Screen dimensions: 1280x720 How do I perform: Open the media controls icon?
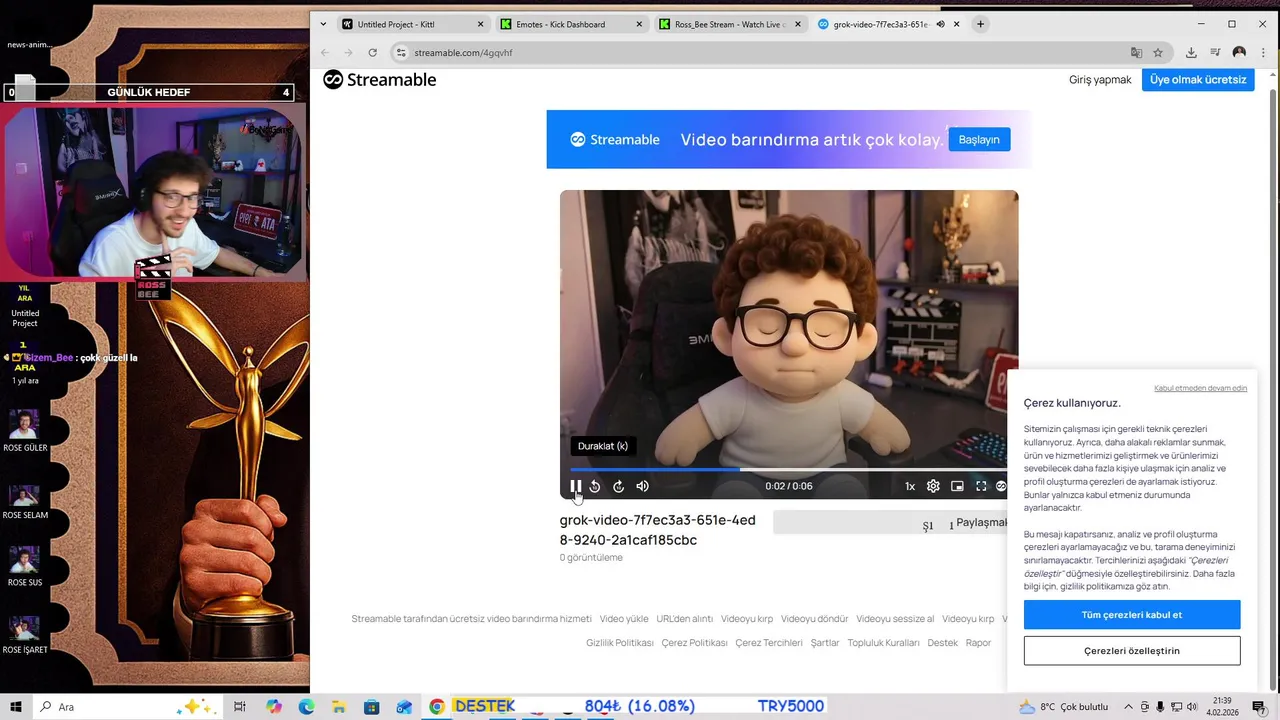(x=1215, y=52)
